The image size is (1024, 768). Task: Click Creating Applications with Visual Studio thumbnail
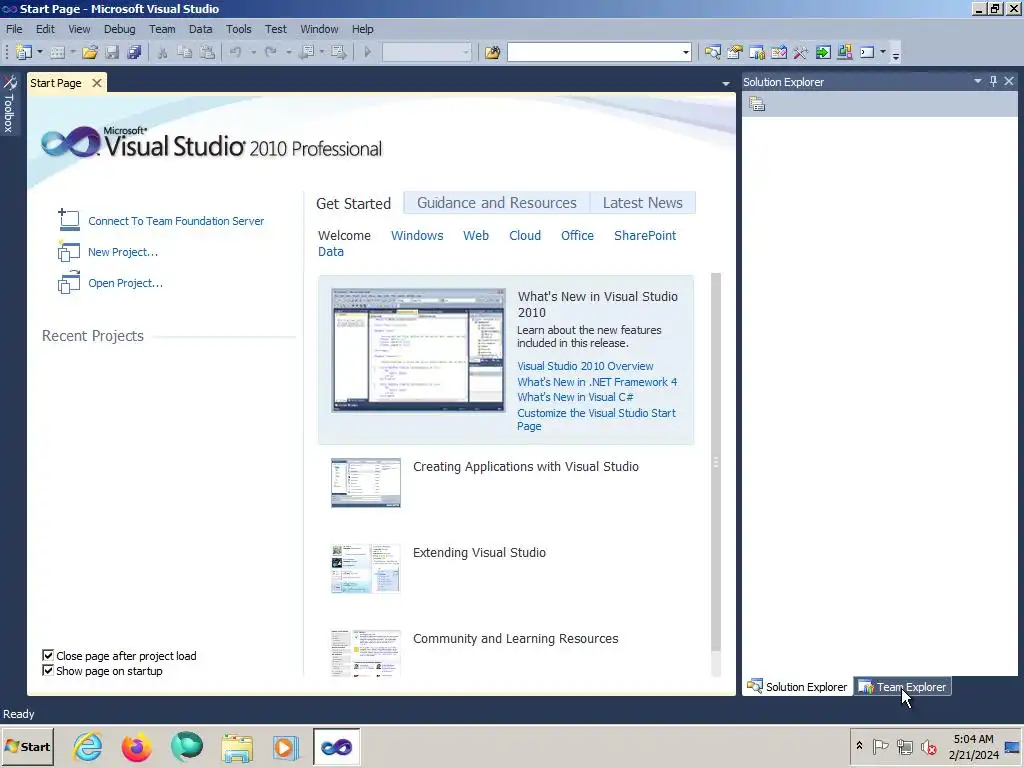click(366, 483)
